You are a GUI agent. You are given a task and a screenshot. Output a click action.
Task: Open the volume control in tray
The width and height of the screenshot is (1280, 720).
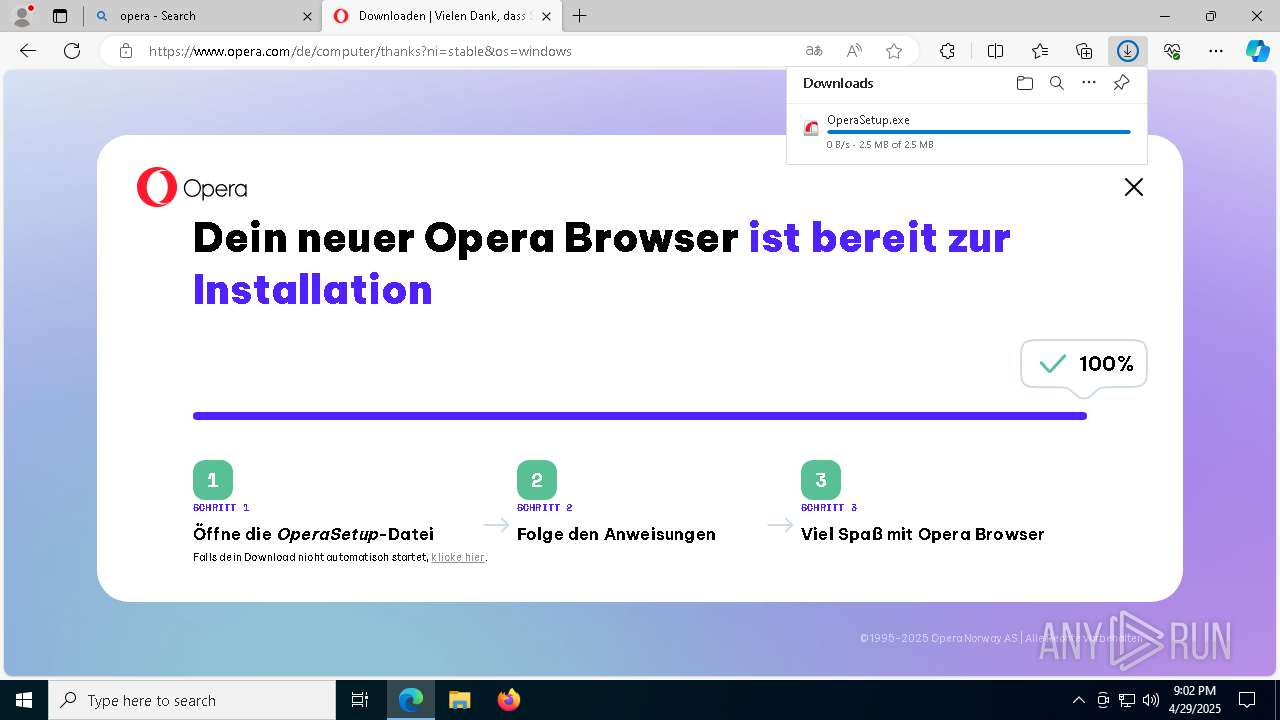click(1150, 700)
